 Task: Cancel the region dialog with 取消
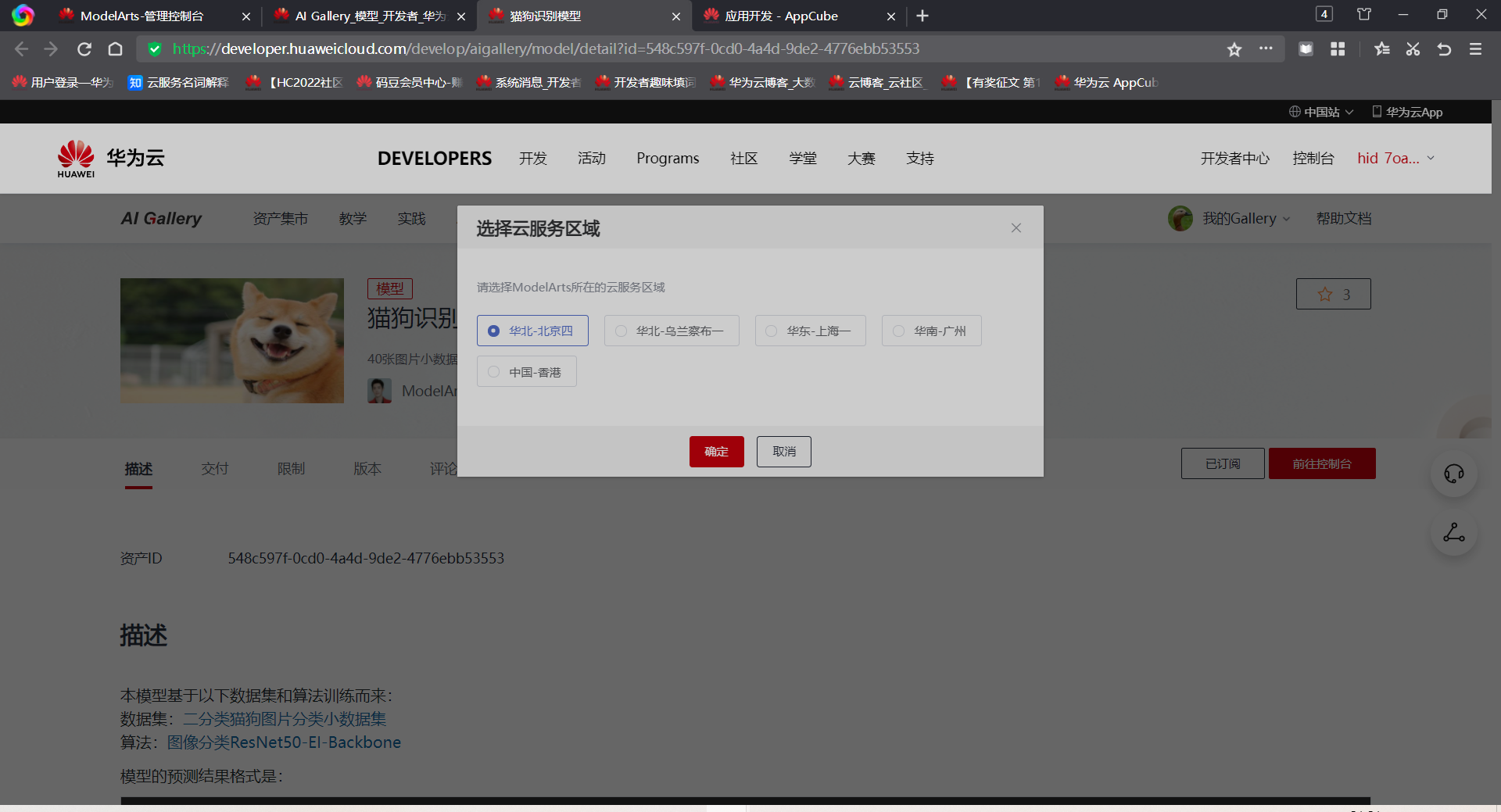point(783,452)
